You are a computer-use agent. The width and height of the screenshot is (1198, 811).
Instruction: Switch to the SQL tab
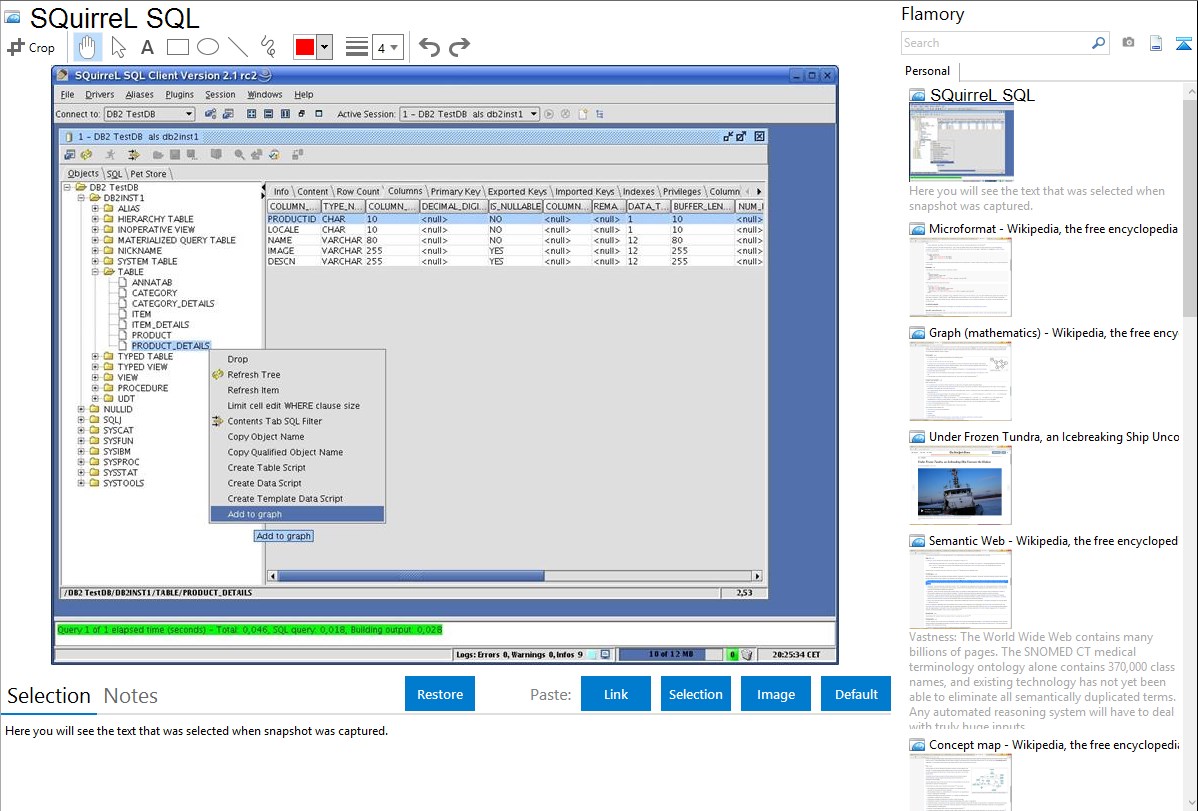click(x=114, y=174)
